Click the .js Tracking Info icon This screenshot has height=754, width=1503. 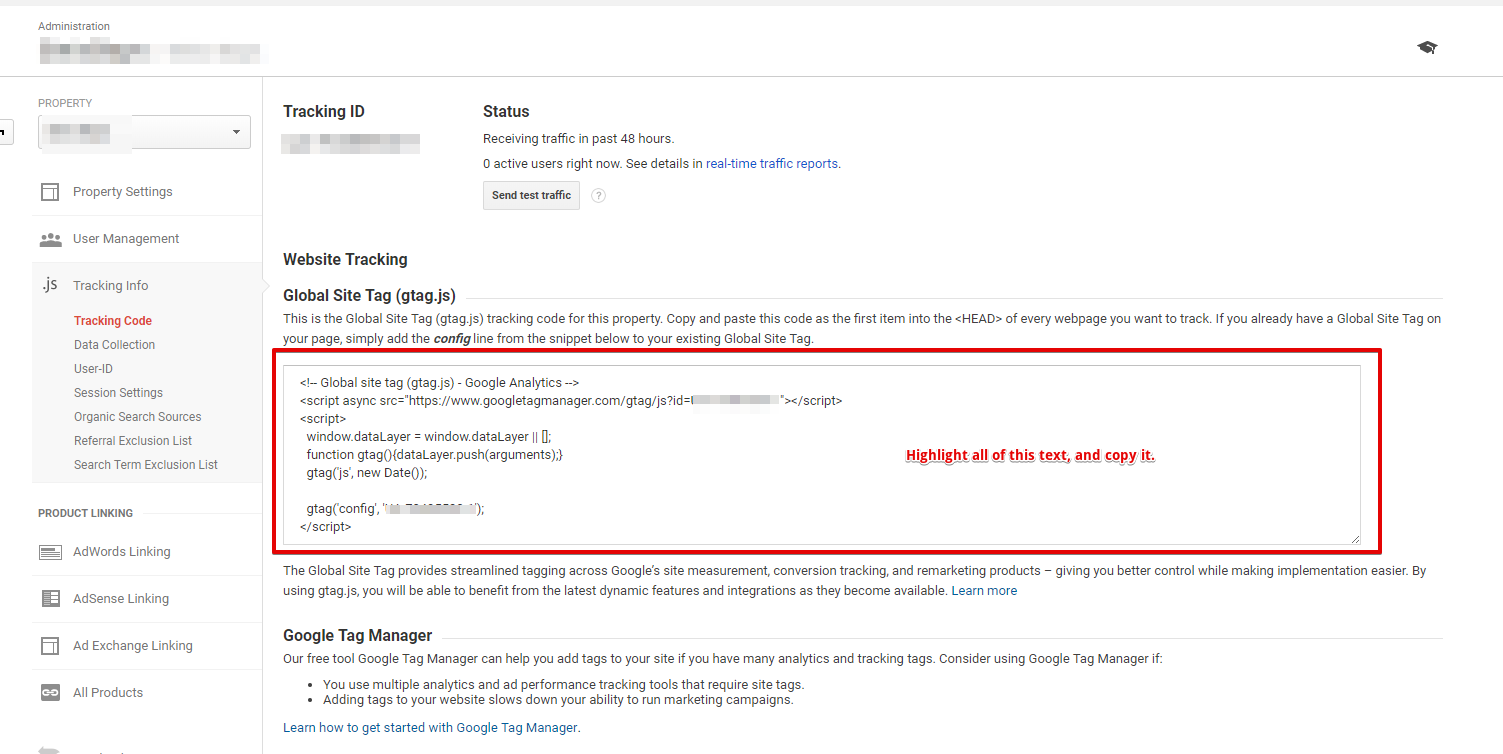(50, 285)
